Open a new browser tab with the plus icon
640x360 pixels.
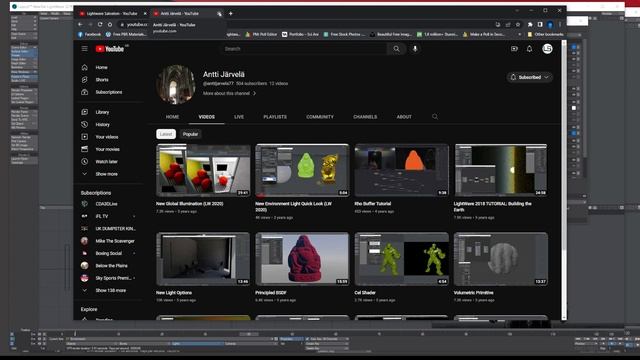[x=231, y=13]
